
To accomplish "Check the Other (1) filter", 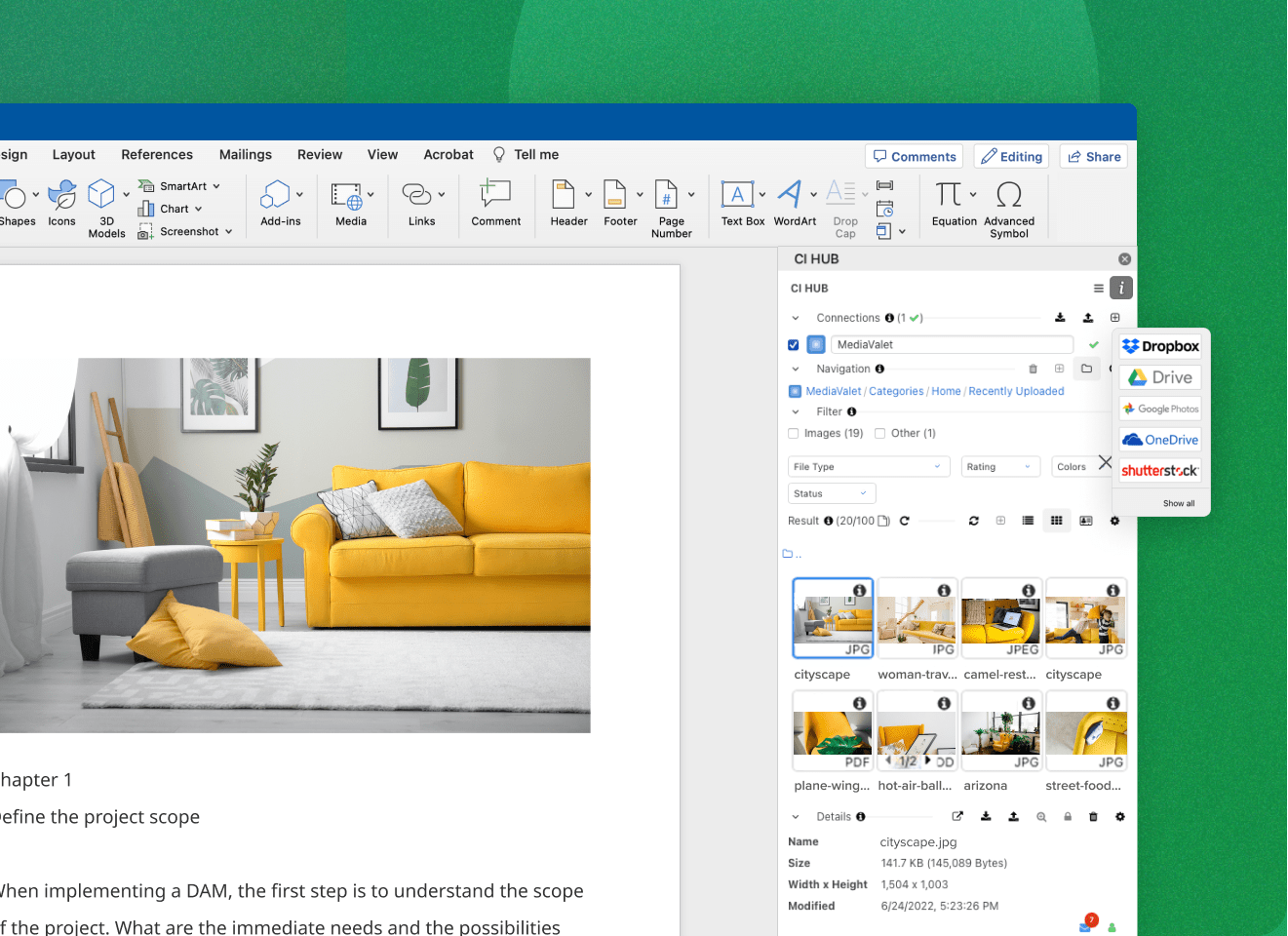I will (880, 433).
